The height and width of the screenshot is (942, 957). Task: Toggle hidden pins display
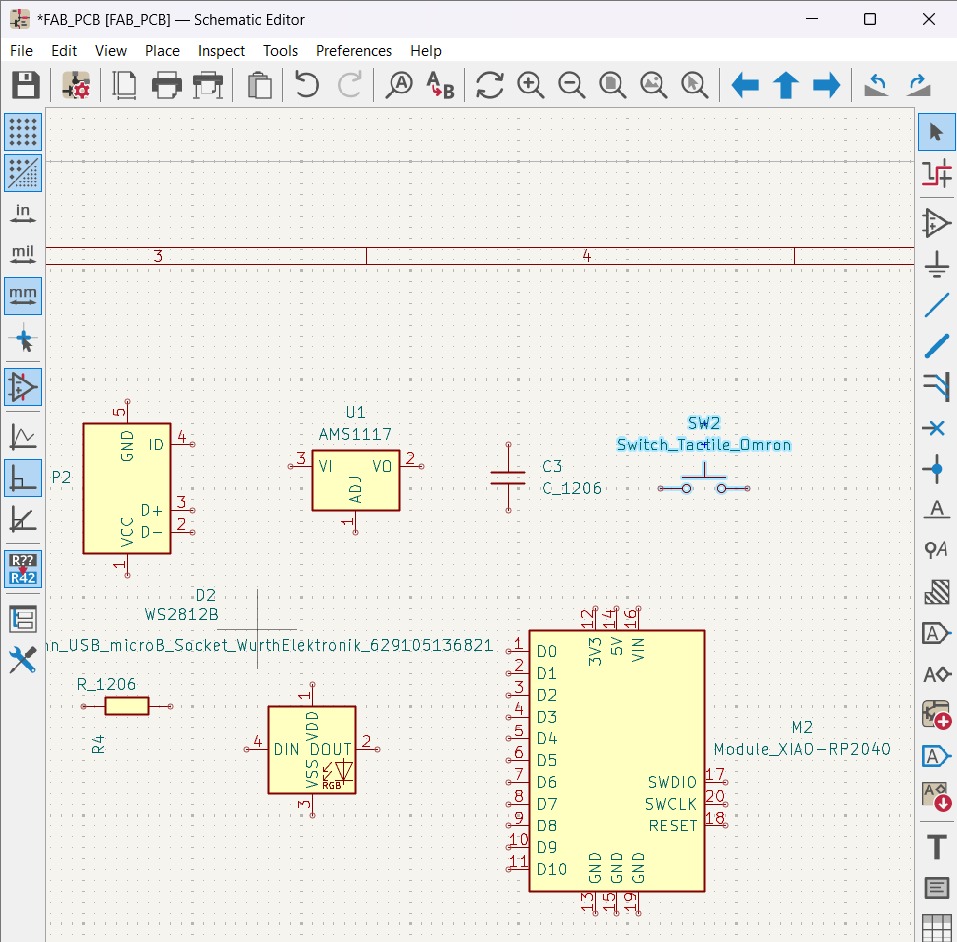(x=23, y=387)
